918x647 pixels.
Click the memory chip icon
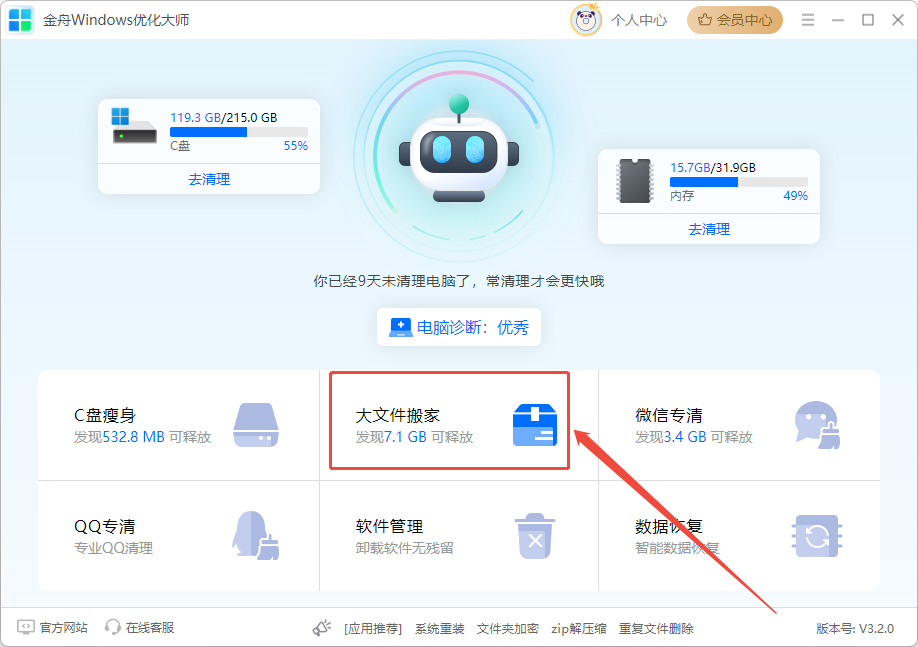pyautogui.click(x=635, y=181)
